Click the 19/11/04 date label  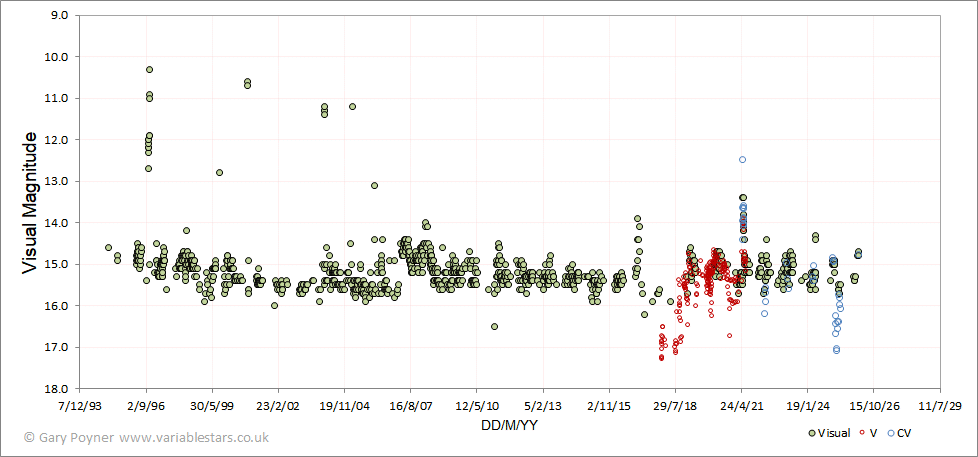click(x=344, y=406)
